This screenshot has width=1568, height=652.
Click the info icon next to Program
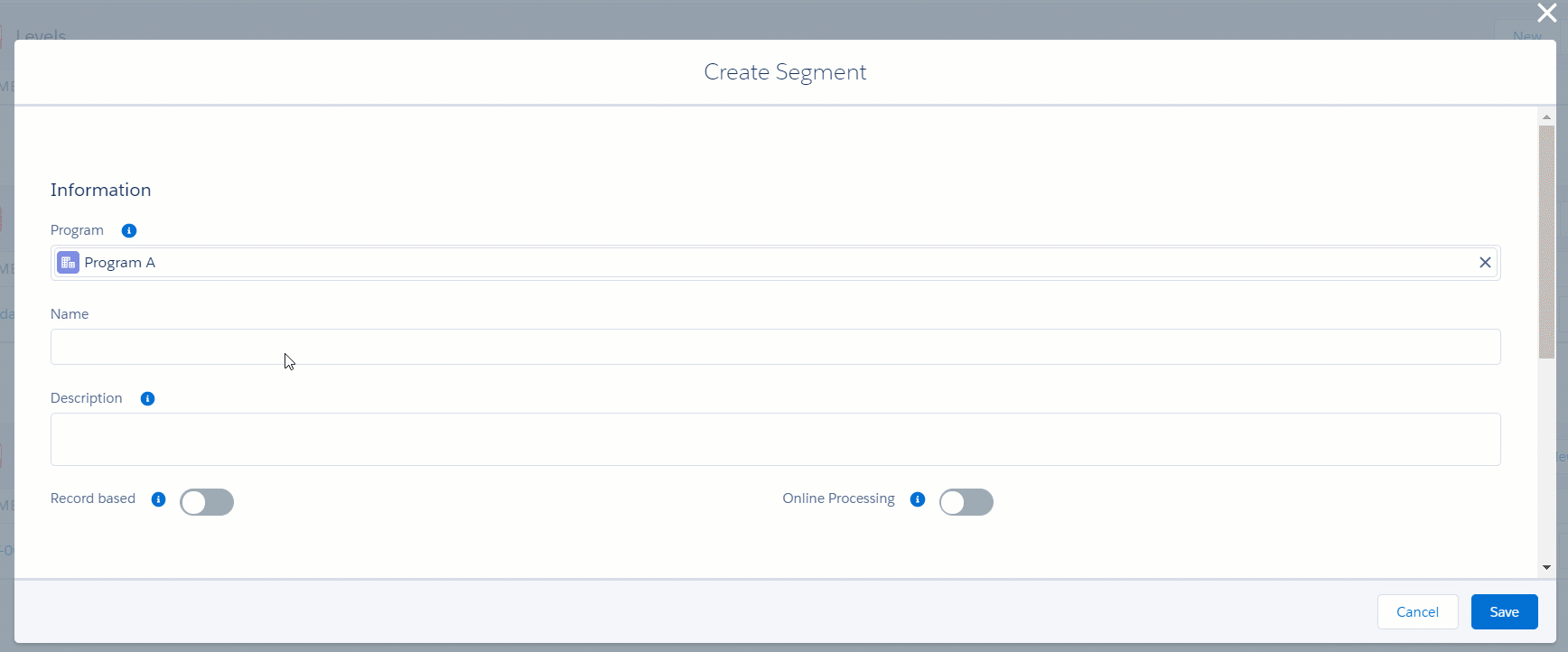129,230
